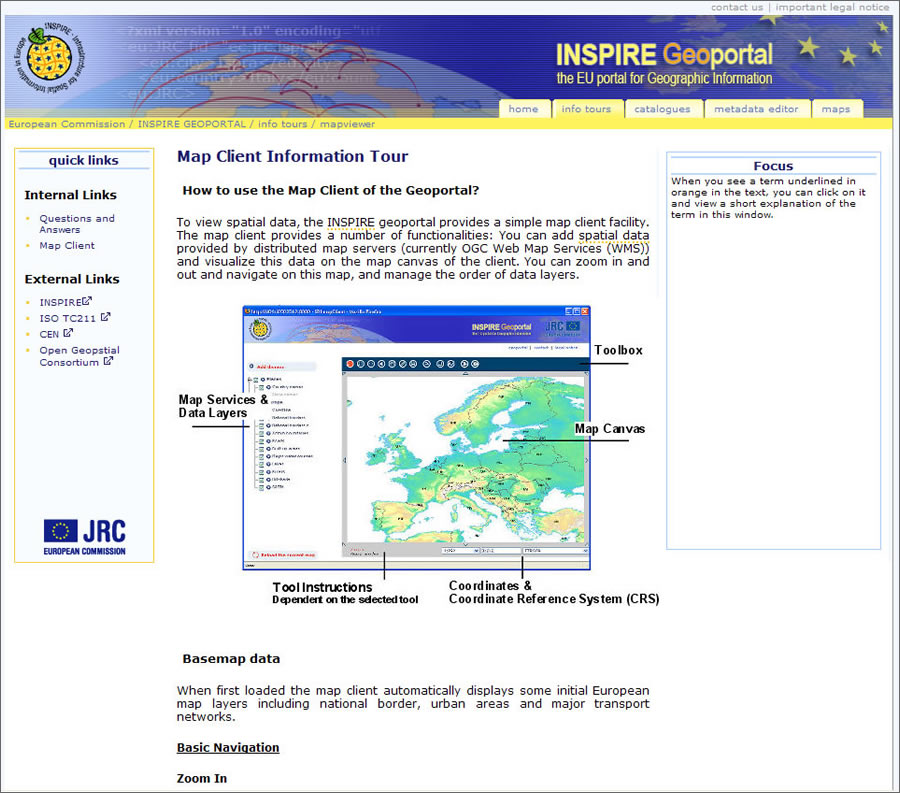Click the 'Map Client Information Tour' heading
This screenshot has width=900, height=793.
pos(292,156)
